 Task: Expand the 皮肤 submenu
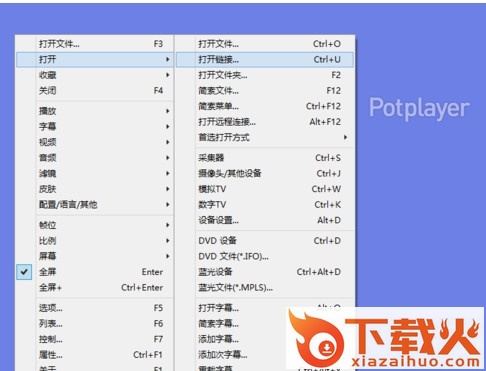[x=95, y=189]
